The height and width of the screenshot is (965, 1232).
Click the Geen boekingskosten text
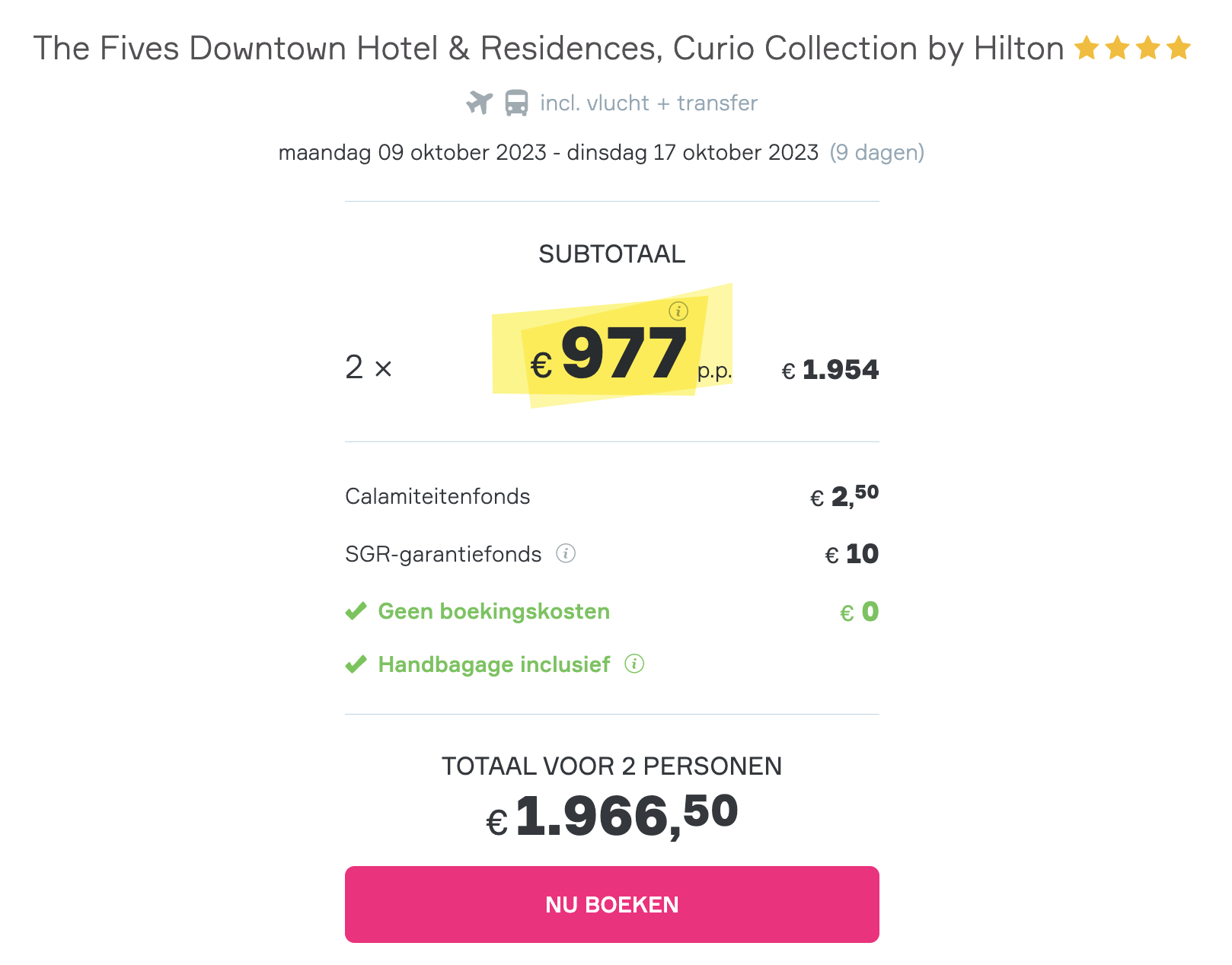pyautogui.click(x=494, y=611)
